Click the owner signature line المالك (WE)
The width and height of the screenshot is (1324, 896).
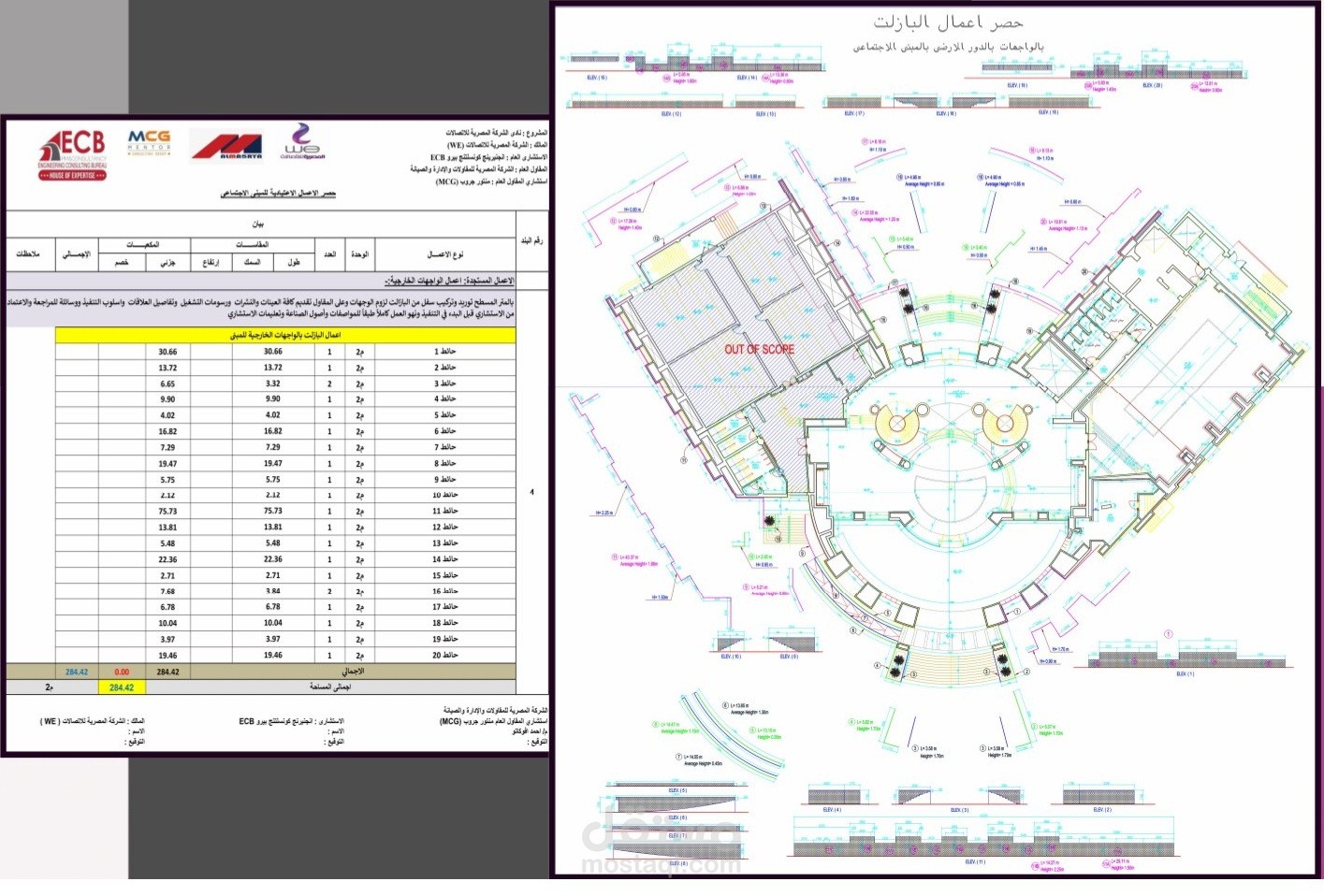92,721
